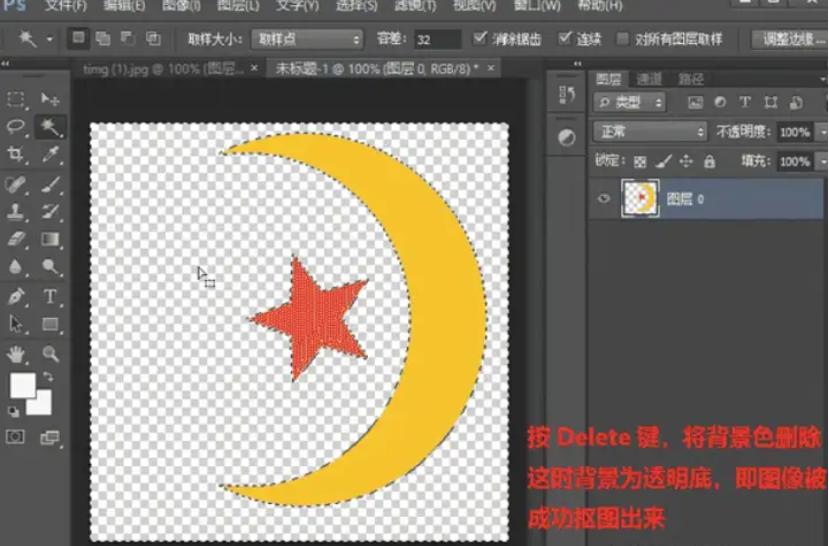
Task: Open the 图像(I) menu
Action: coord(183,6)
